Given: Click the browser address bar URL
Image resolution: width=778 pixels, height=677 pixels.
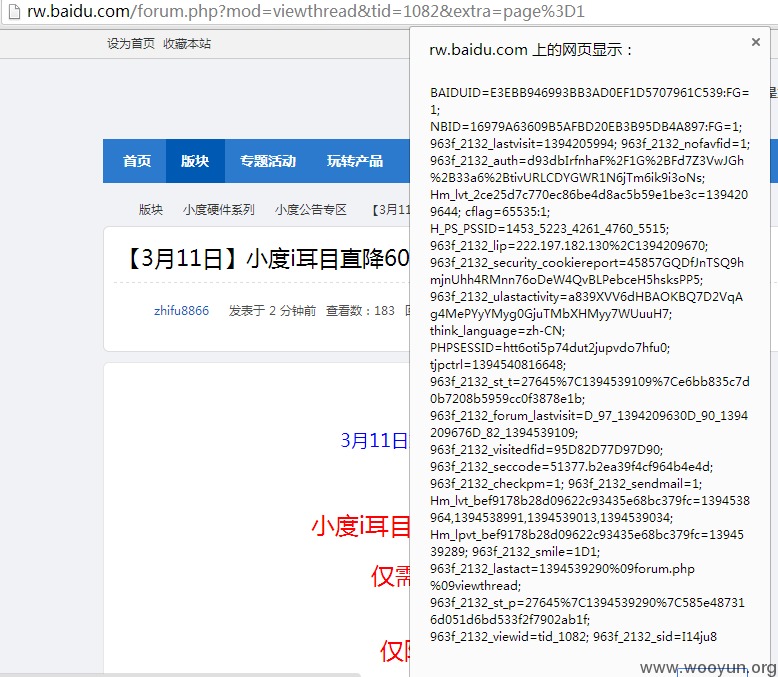Looking at the screenshot, I should click(x=306, y=11).
